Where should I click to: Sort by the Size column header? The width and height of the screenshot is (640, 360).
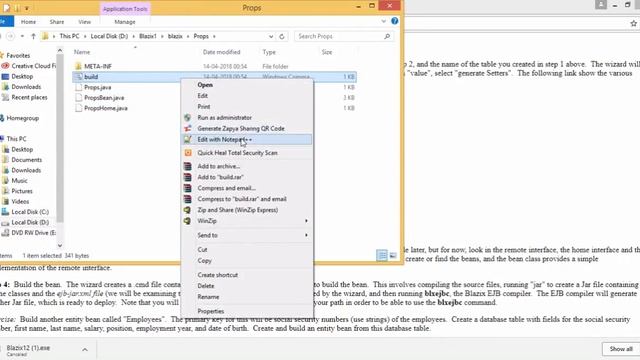click(x=327, y=52)
